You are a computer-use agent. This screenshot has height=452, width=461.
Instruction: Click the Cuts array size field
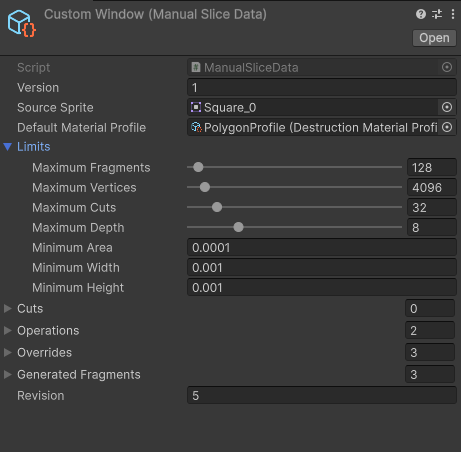coord(430,308)
